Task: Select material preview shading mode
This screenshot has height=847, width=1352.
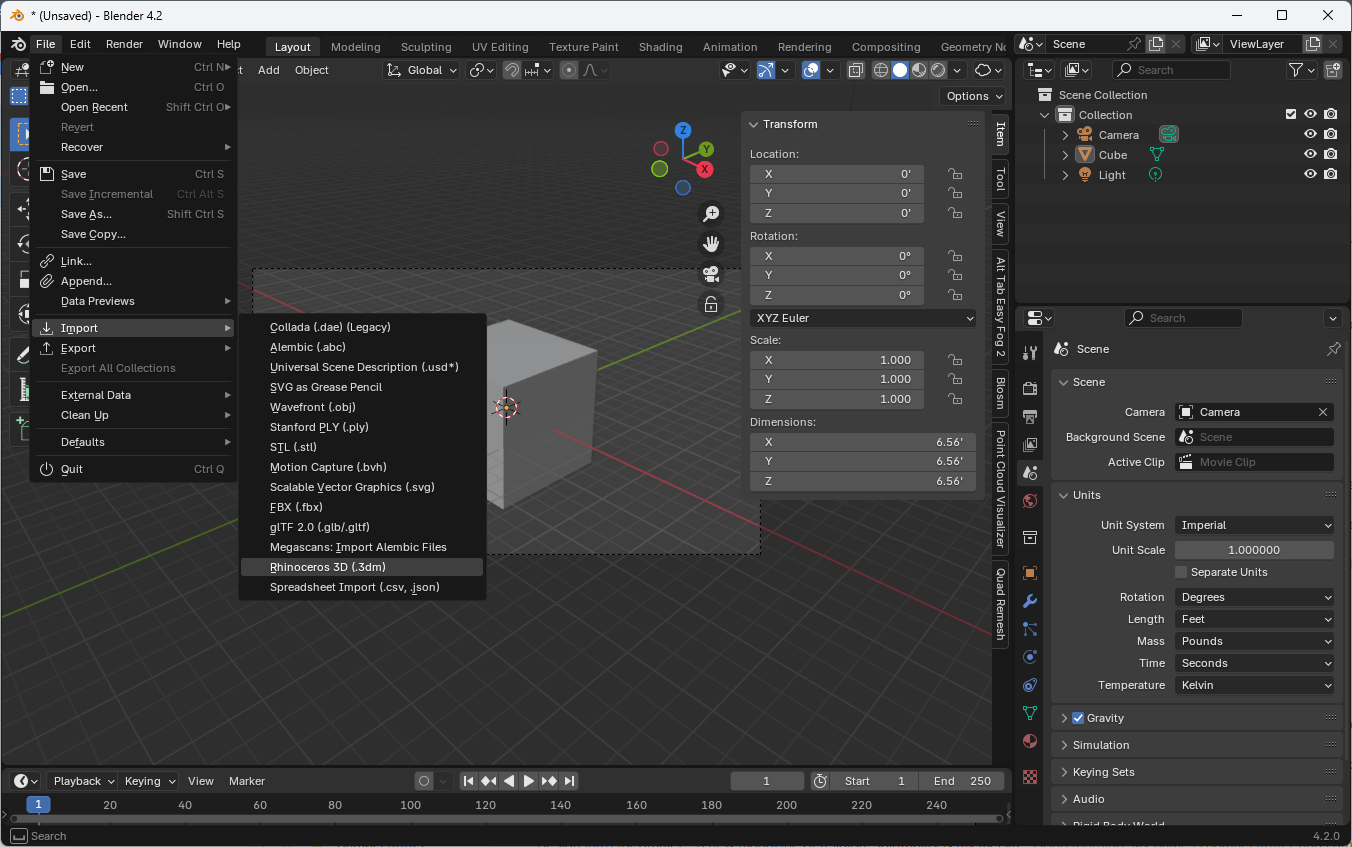Action: point(919,70)
